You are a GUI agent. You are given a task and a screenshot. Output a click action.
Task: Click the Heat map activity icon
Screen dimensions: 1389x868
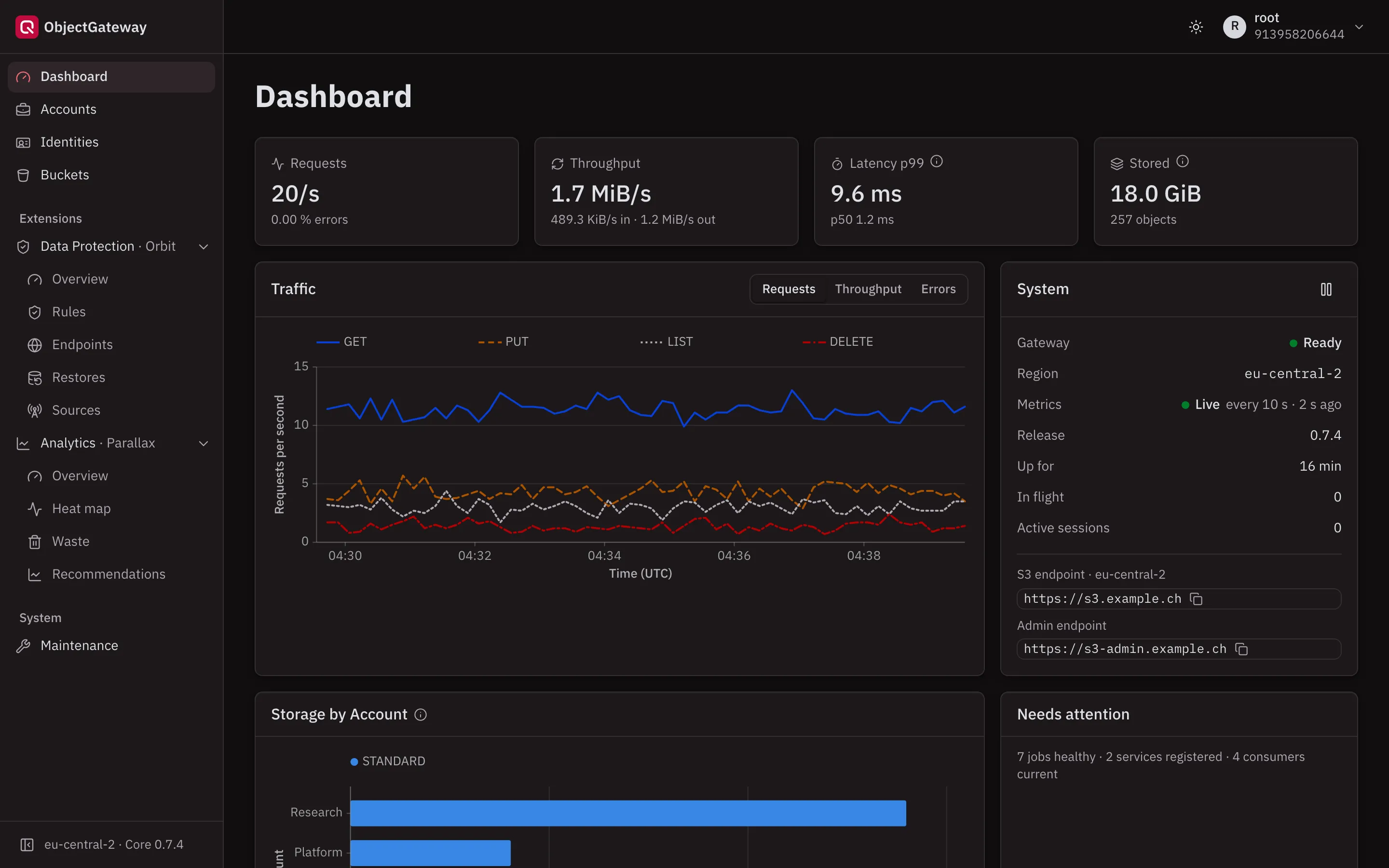click(x=34, y=509)
